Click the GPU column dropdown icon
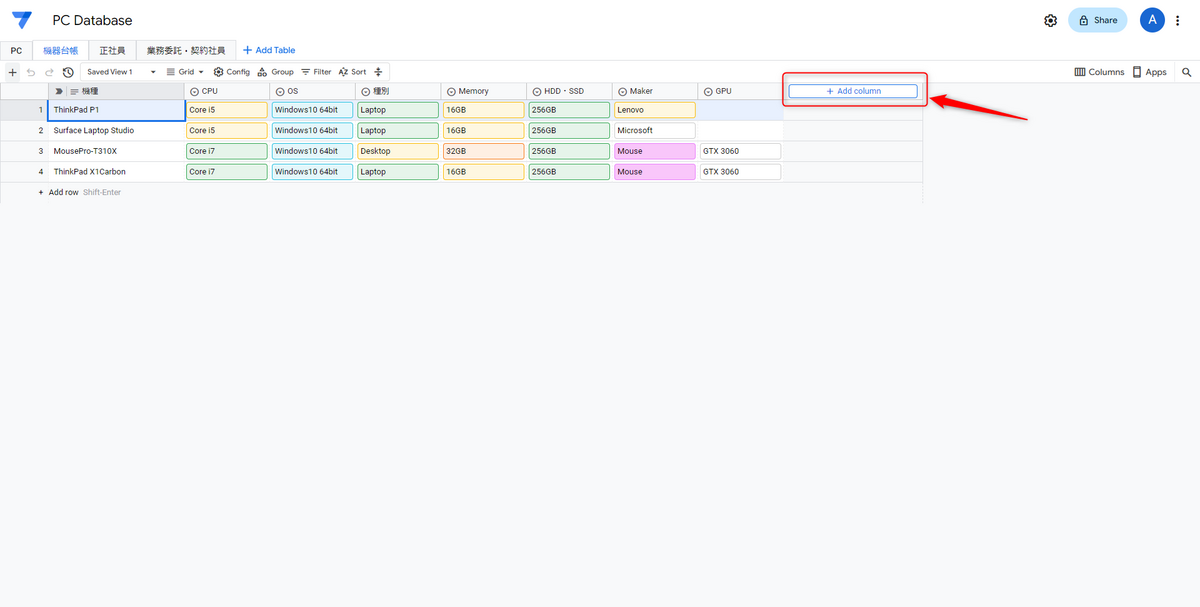The width and height of the screenshot is (1200, 607). click(x=708, y=91)
